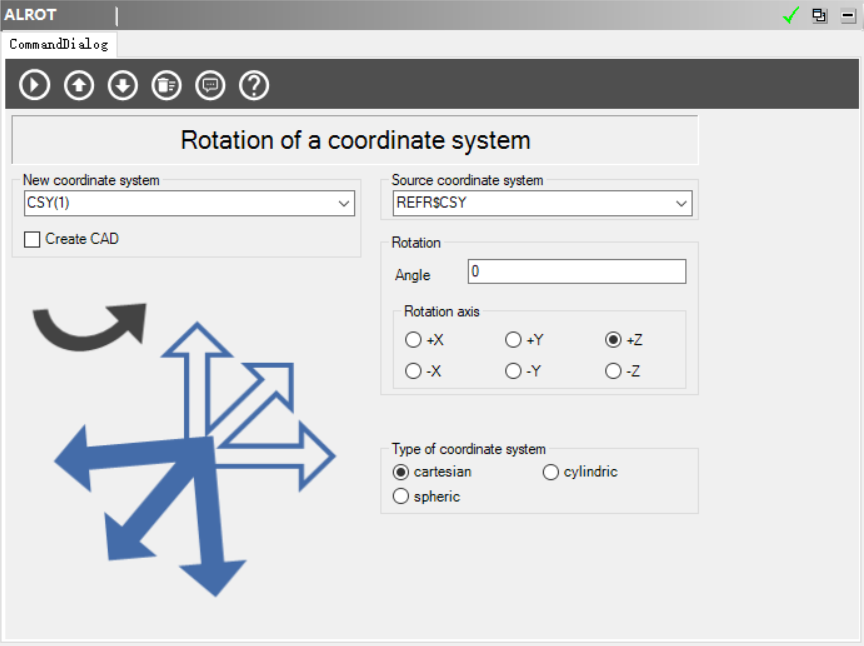Image resolution: width=864 pixels, height=646 pixels.
Task: Click the execute (play) command icon
Action: pos(35,85)
